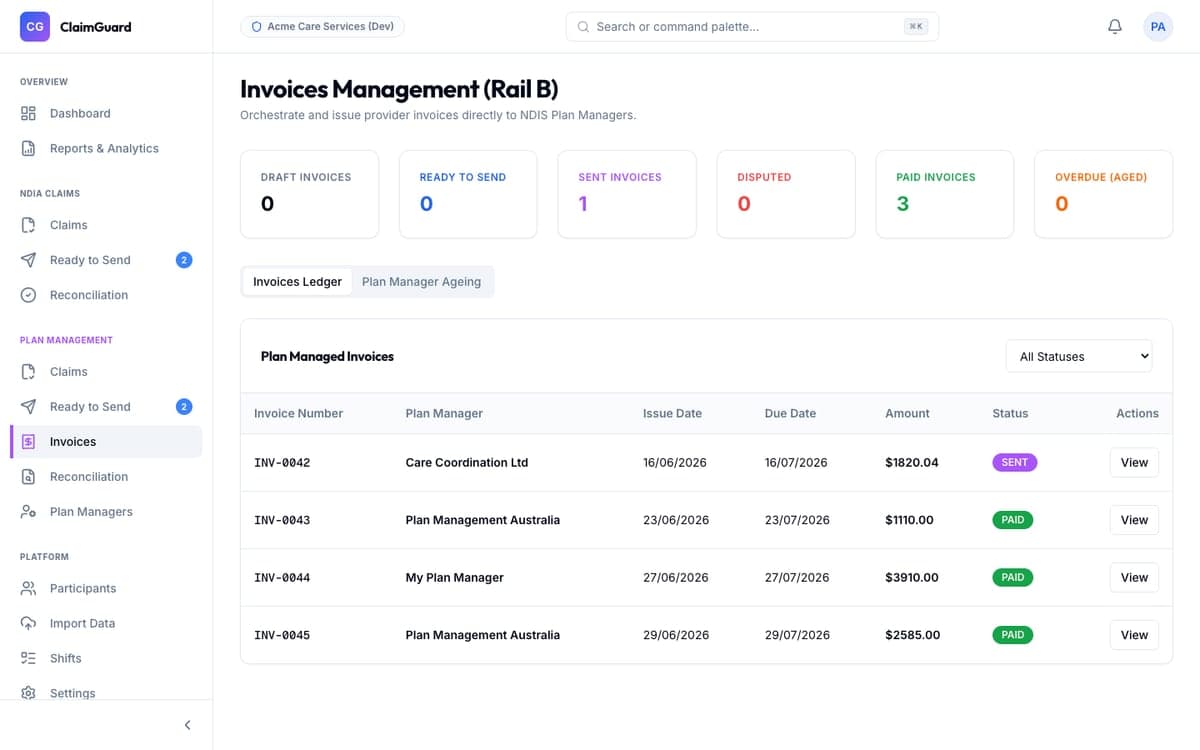Click the Invoice Number column header
The width and height of the screenshot is (1200, 750).
(298, 413)
